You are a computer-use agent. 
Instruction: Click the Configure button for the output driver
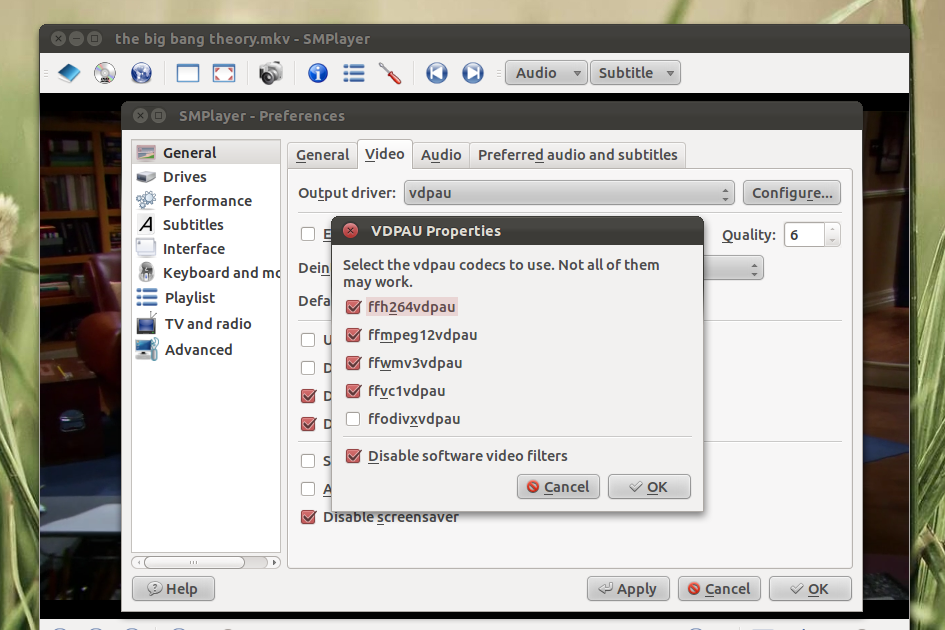coord(791,192)
